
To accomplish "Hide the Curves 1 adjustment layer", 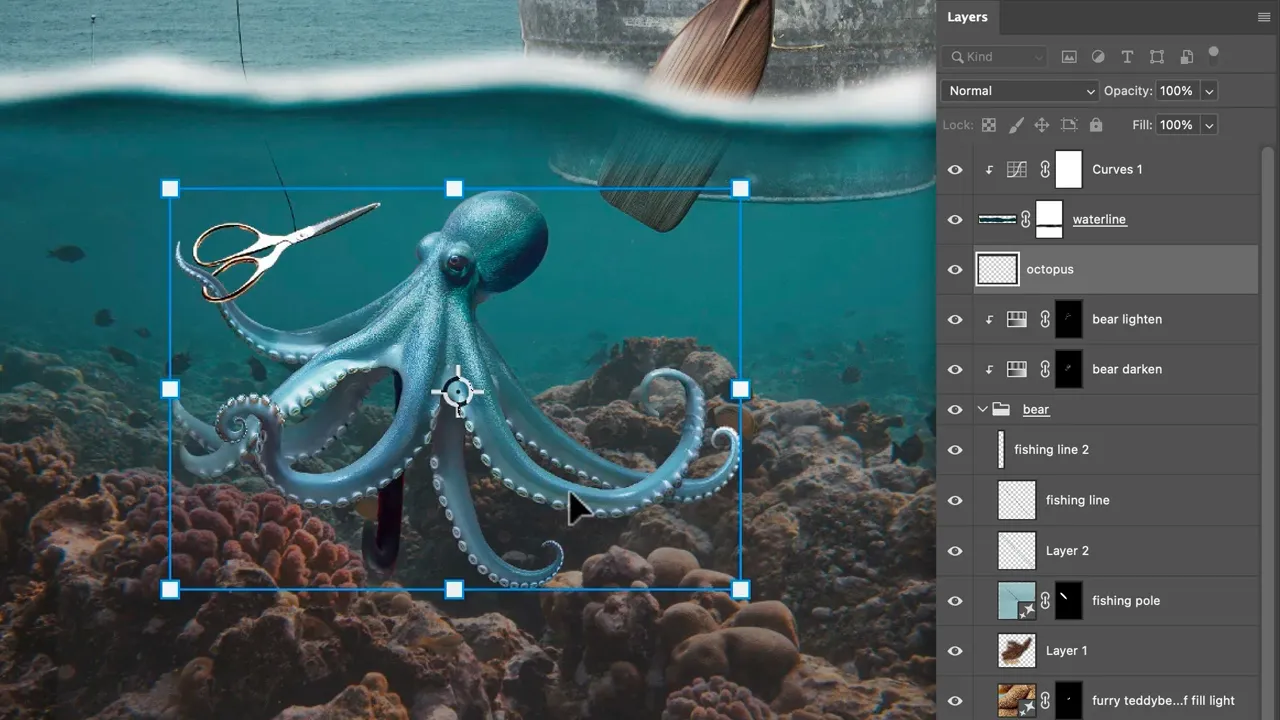I will pyautogui.click(x=955, y=170).
